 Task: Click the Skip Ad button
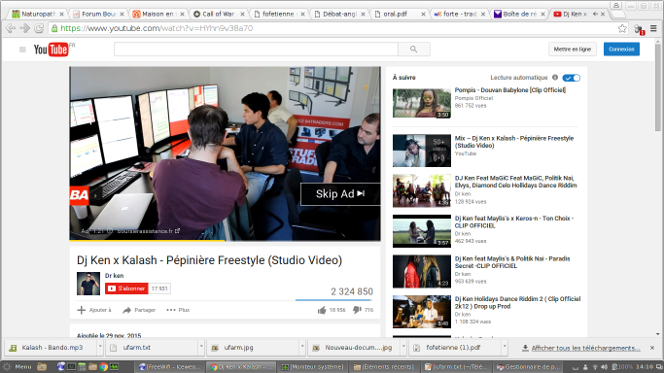coord(340,194)
